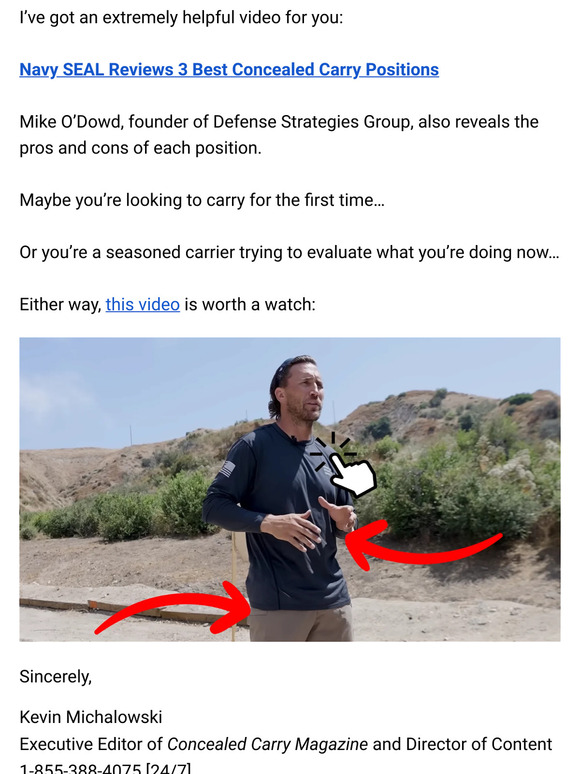
Task: Click the khaki pants in the video image
Action: coord(301,623)
